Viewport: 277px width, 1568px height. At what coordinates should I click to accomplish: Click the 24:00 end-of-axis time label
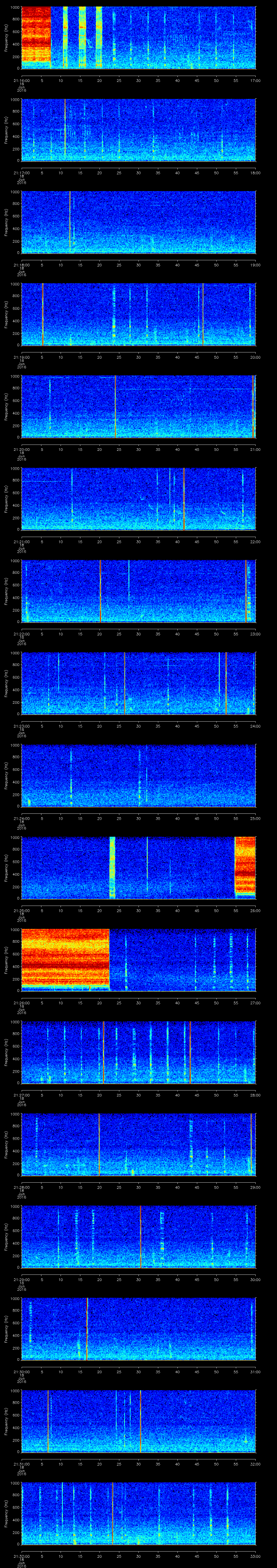click(x=255, y=726)
